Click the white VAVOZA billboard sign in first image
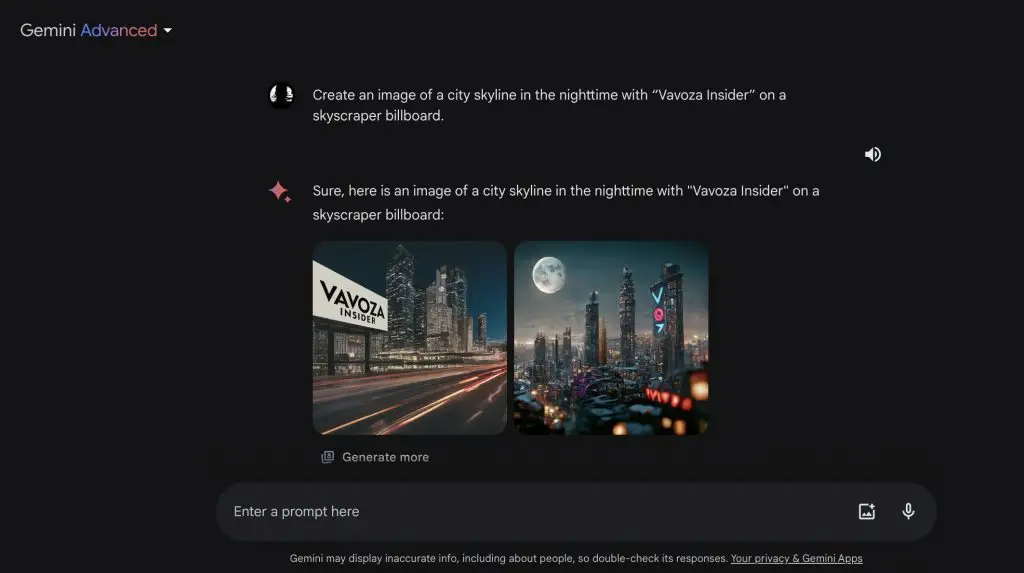This screenshot has width=1024, height=573. point(349,296)
